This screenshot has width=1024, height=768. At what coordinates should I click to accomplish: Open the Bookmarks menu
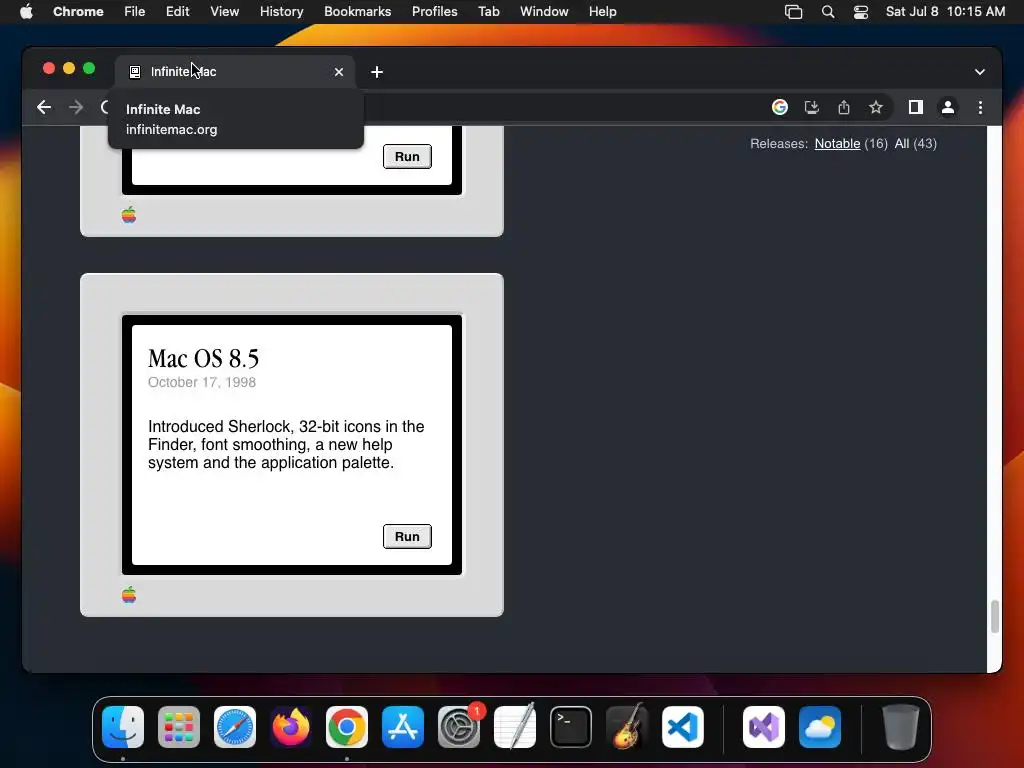point(358,12)
